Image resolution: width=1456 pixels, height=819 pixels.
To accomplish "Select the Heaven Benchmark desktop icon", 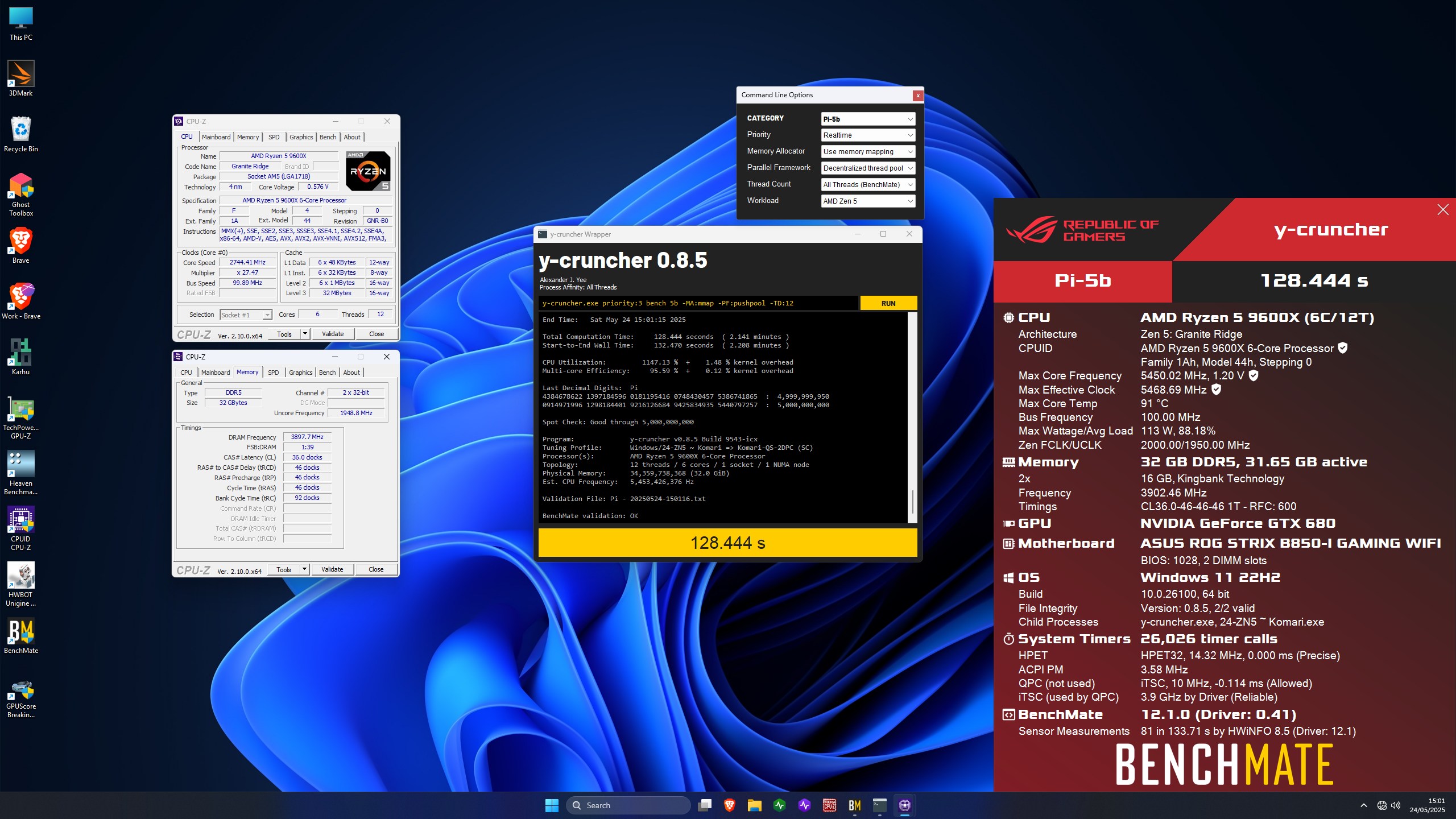I will click(x=21, y=473).
